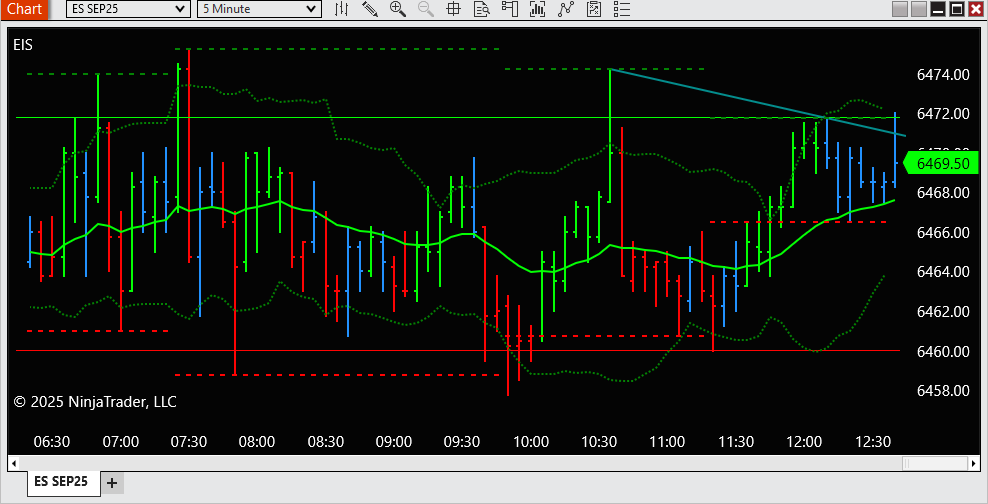Maximize the chart window
The width and height of the screenshot is (988, 504).
(956, 9)
